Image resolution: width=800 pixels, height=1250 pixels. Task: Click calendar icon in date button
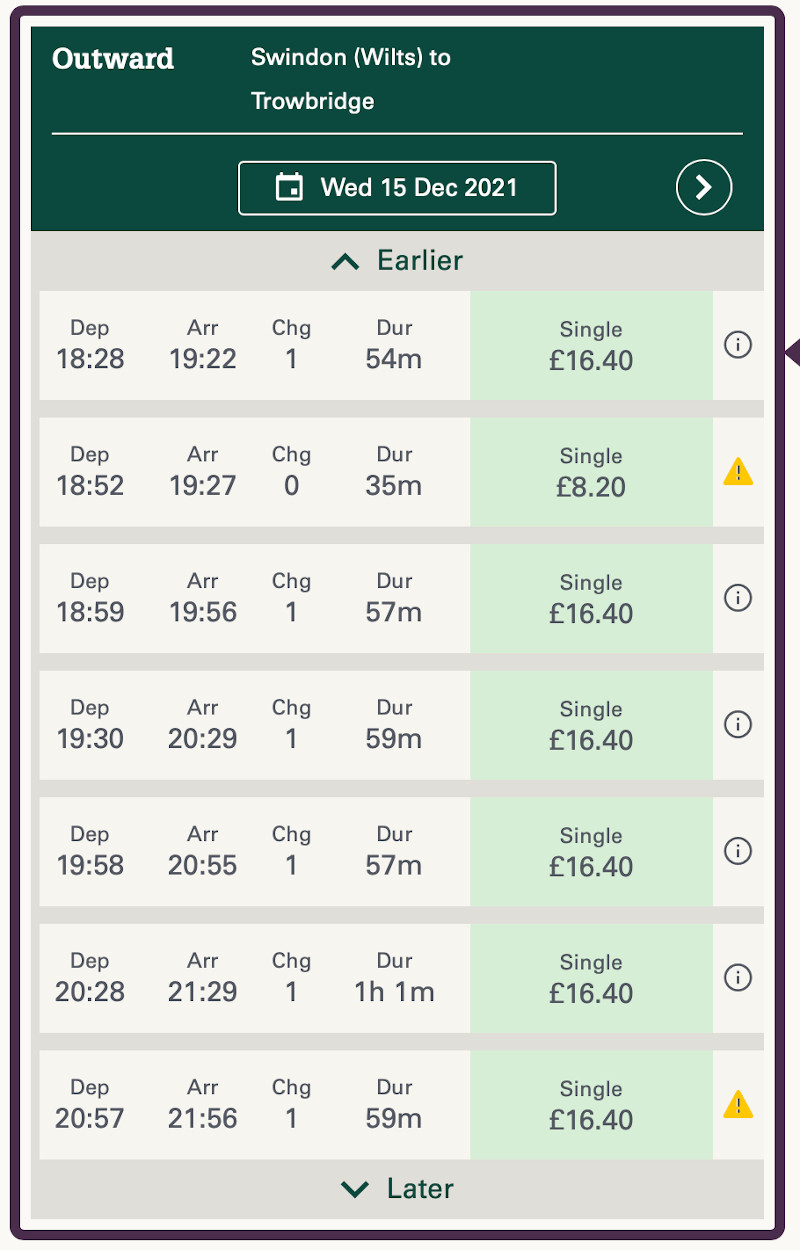tap(289, 187)
